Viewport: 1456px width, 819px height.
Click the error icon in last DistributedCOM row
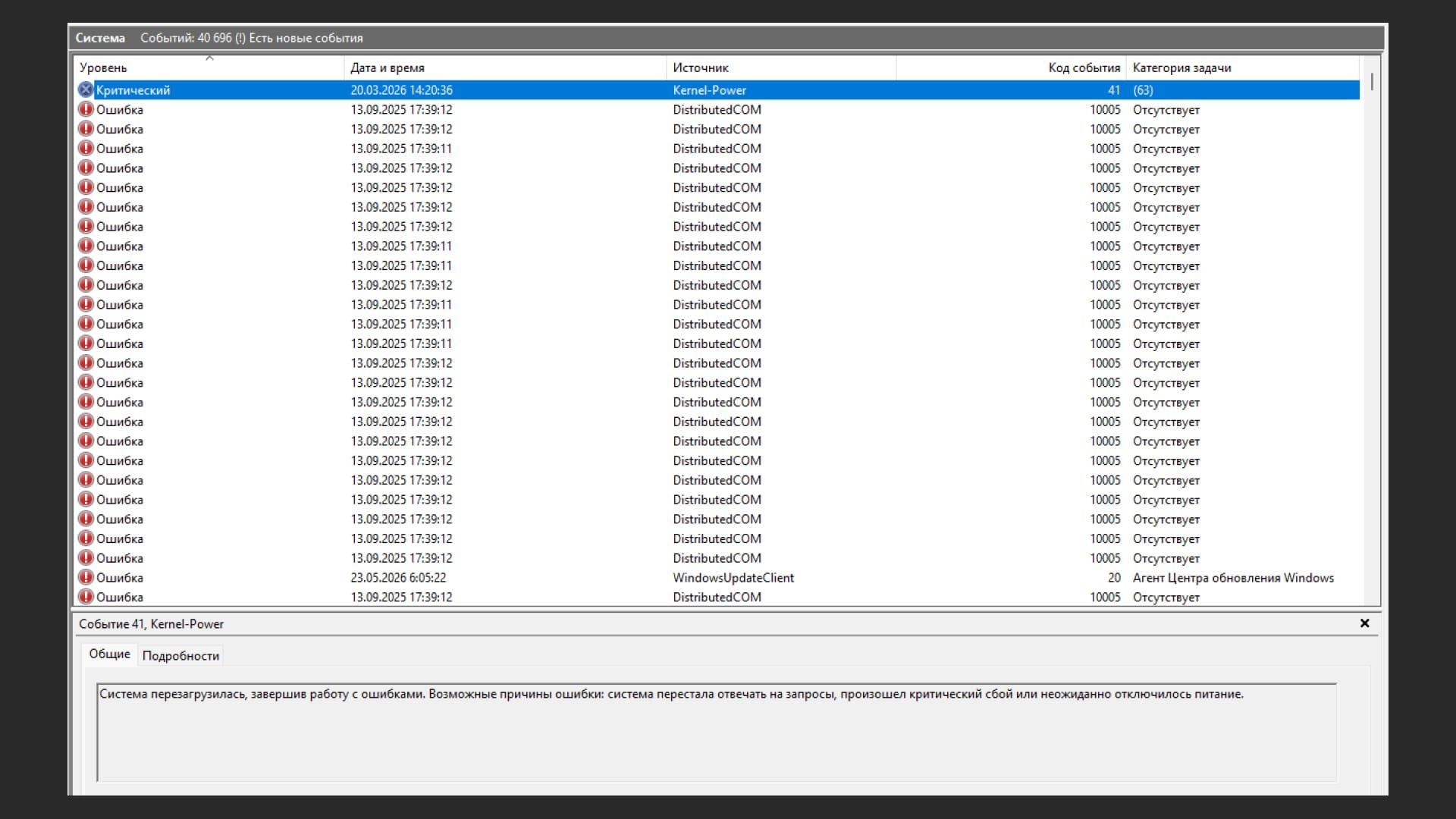pos(86,597)
